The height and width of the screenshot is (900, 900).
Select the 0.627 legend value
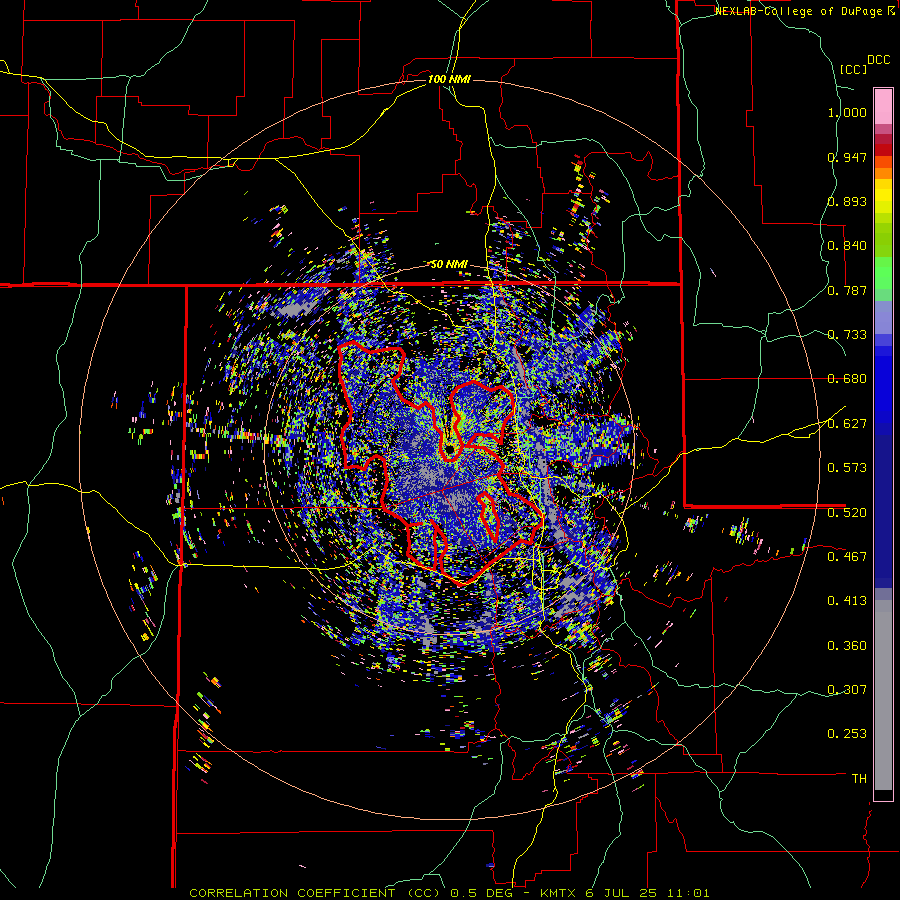click(x=847, y=424)
